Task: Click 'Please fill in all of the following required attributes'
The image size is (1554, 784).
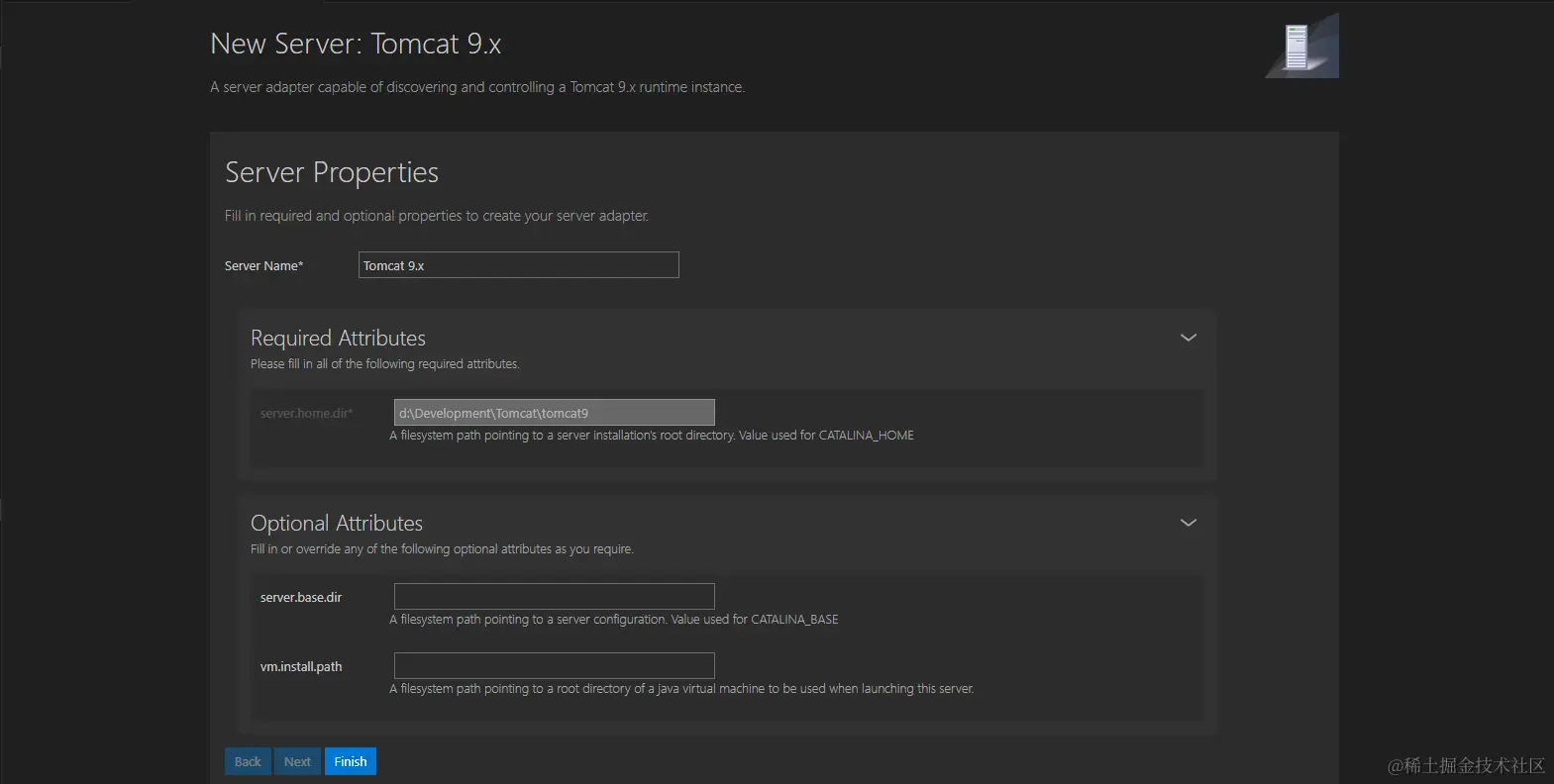Action: pos(384,364)
